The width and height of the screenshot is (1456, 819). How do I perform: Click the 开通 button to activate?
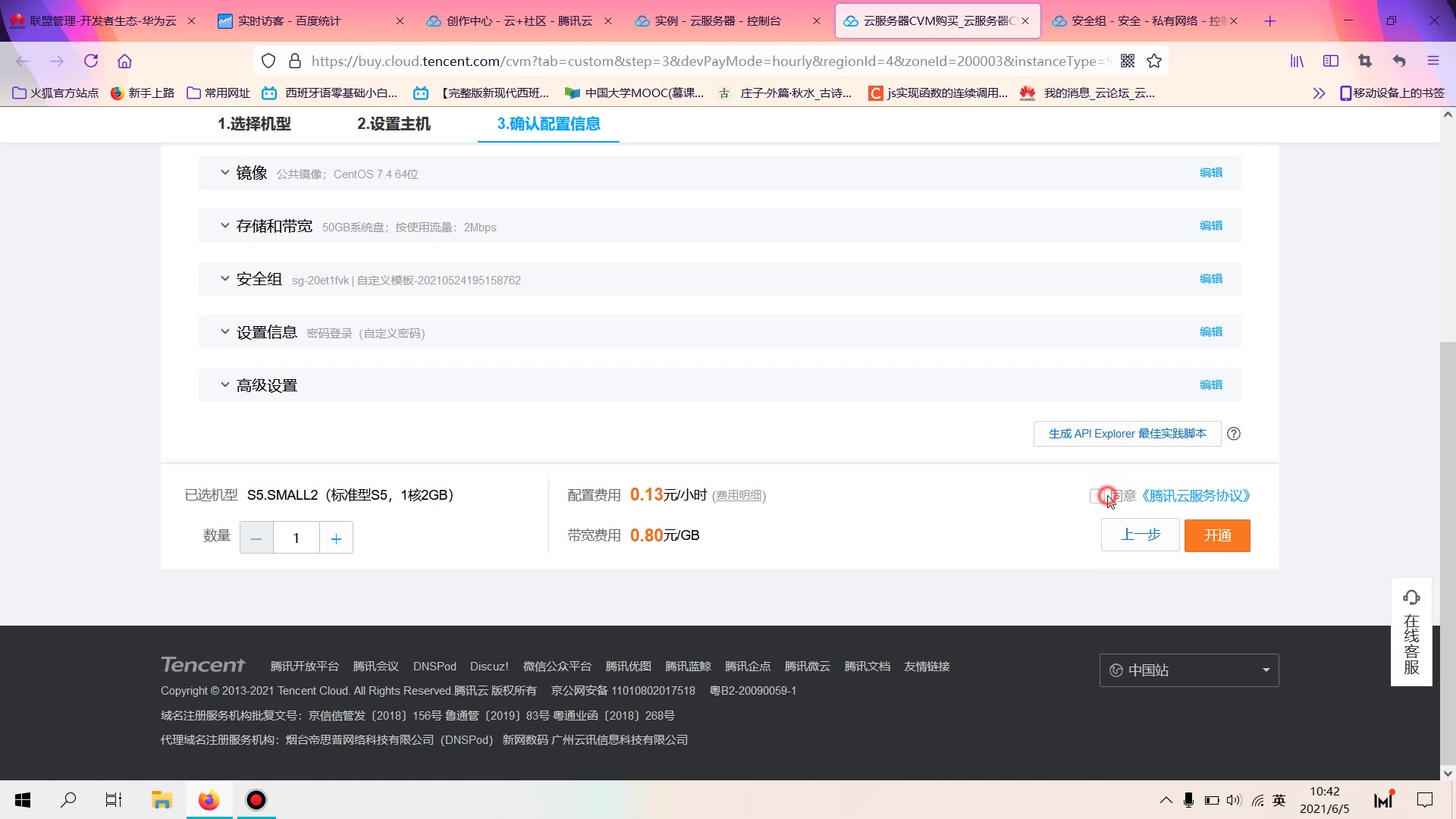click(1216, 535)
